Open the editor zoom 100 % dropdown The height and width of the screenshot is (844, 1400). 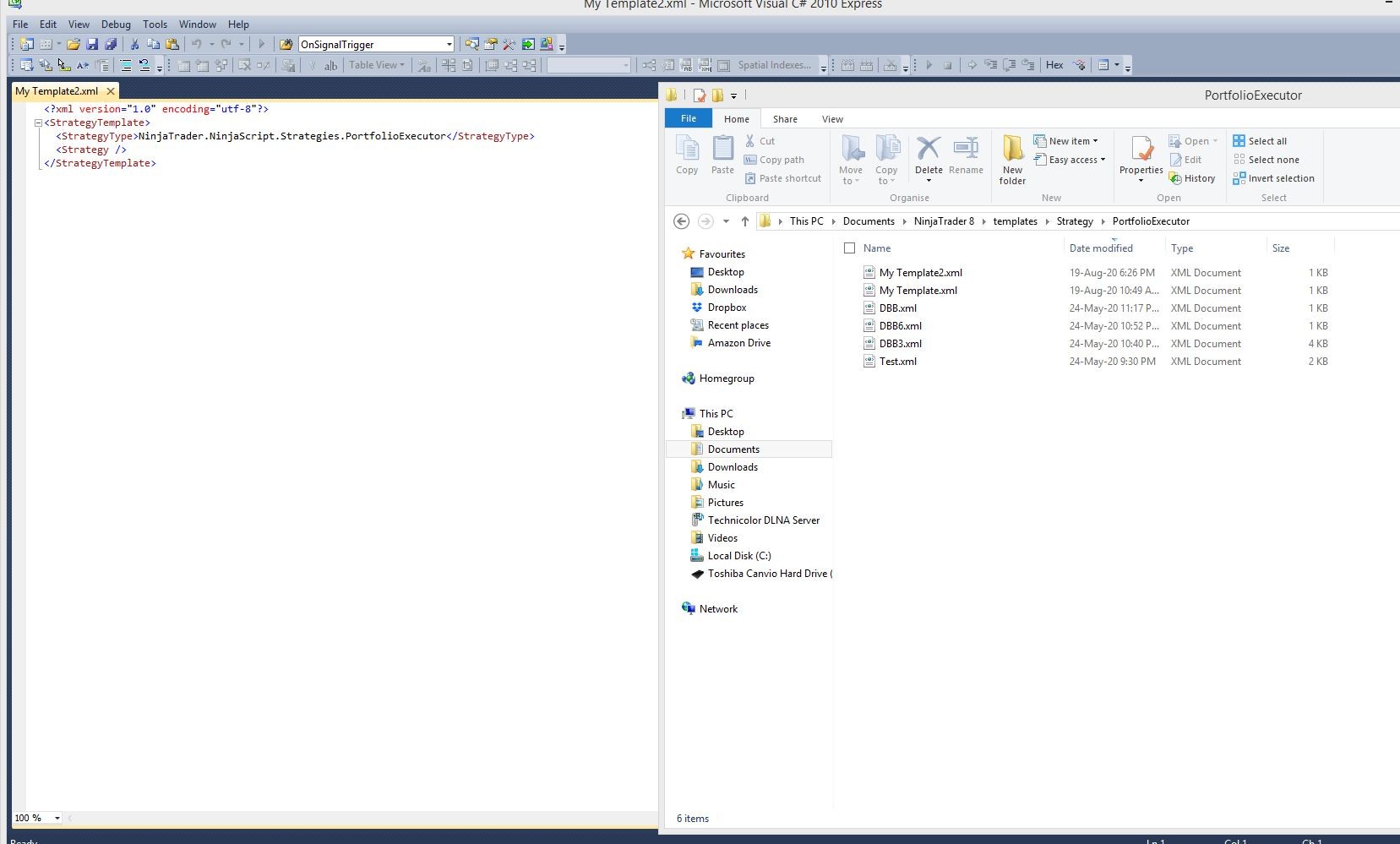57,818
